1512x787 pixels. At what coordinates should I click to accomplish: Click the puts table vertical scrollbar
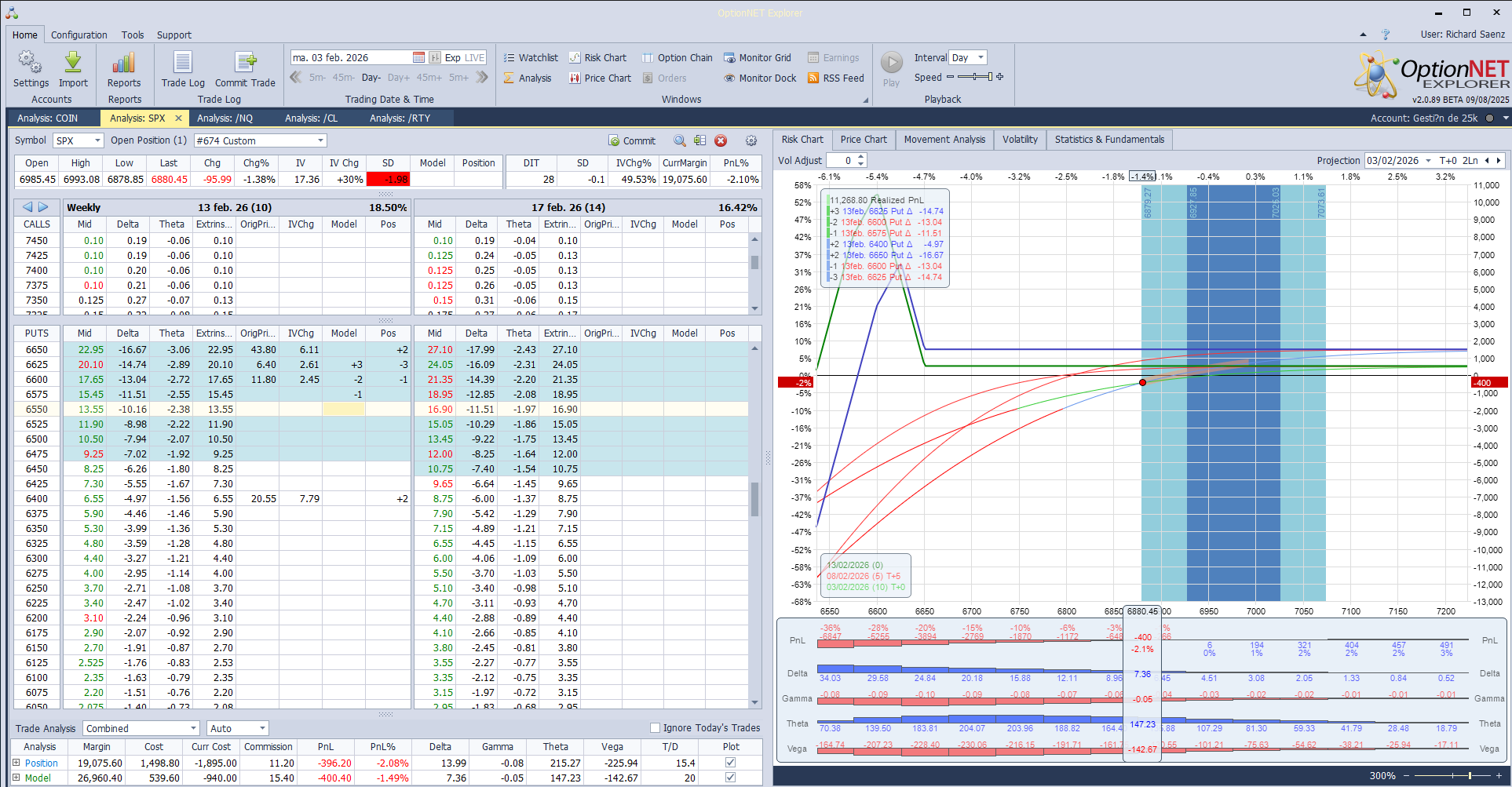click(x=754, y=524)
